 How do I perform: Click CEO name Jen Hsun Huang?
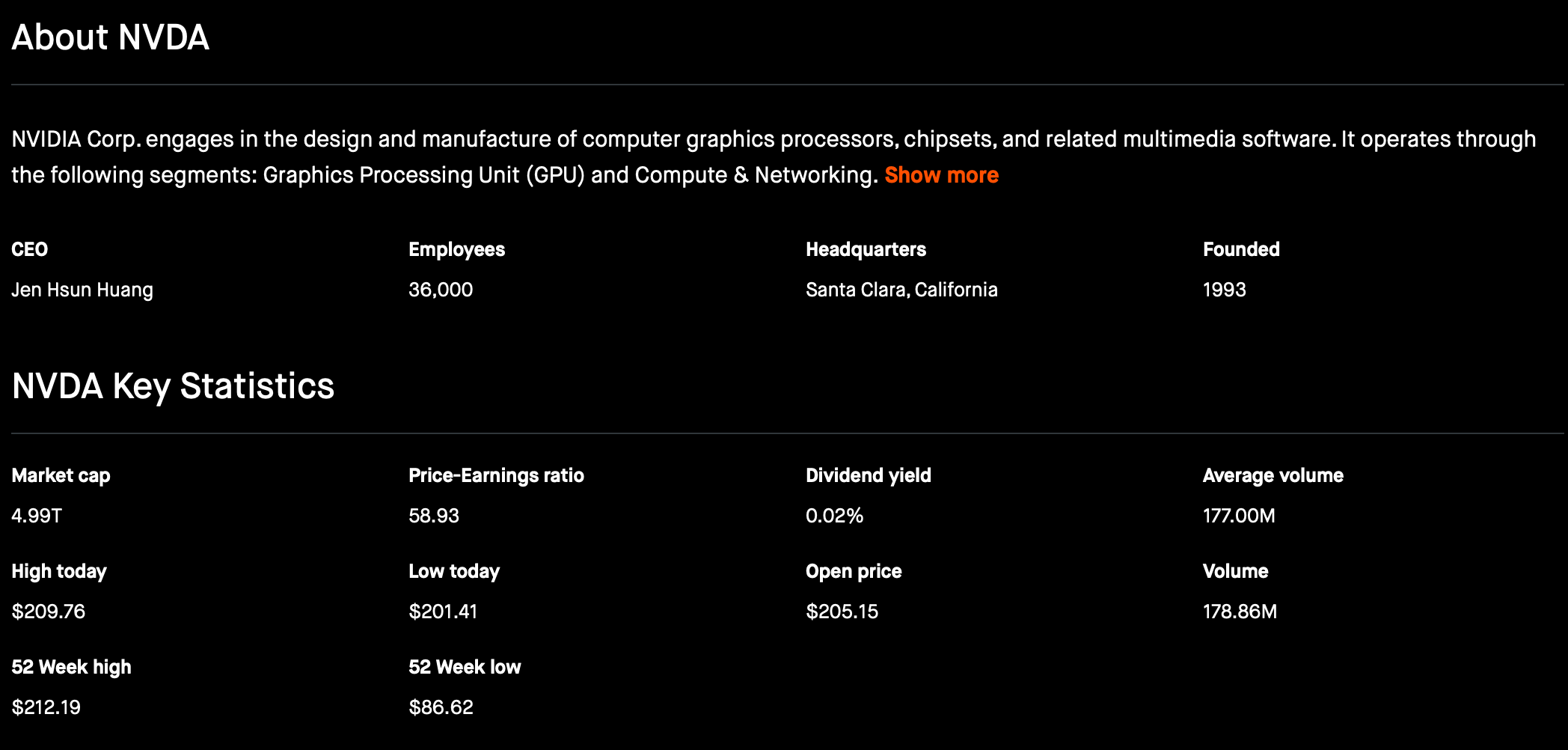click(82, 290)
